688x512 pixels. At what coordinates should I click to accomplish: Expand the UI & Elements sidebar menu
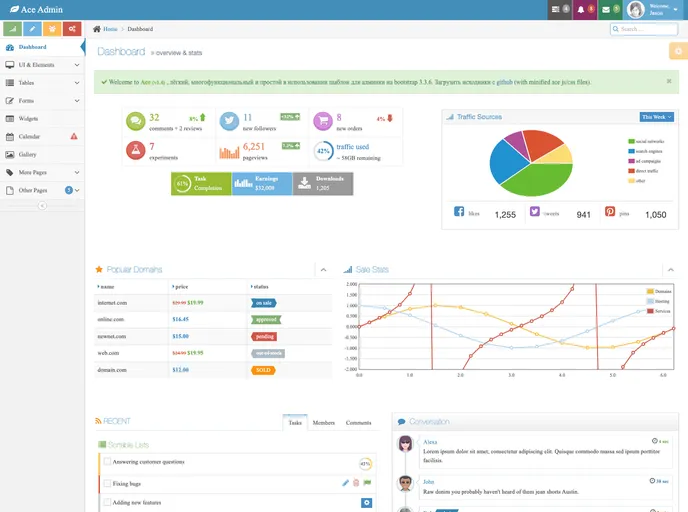click(x=41, y=64)
